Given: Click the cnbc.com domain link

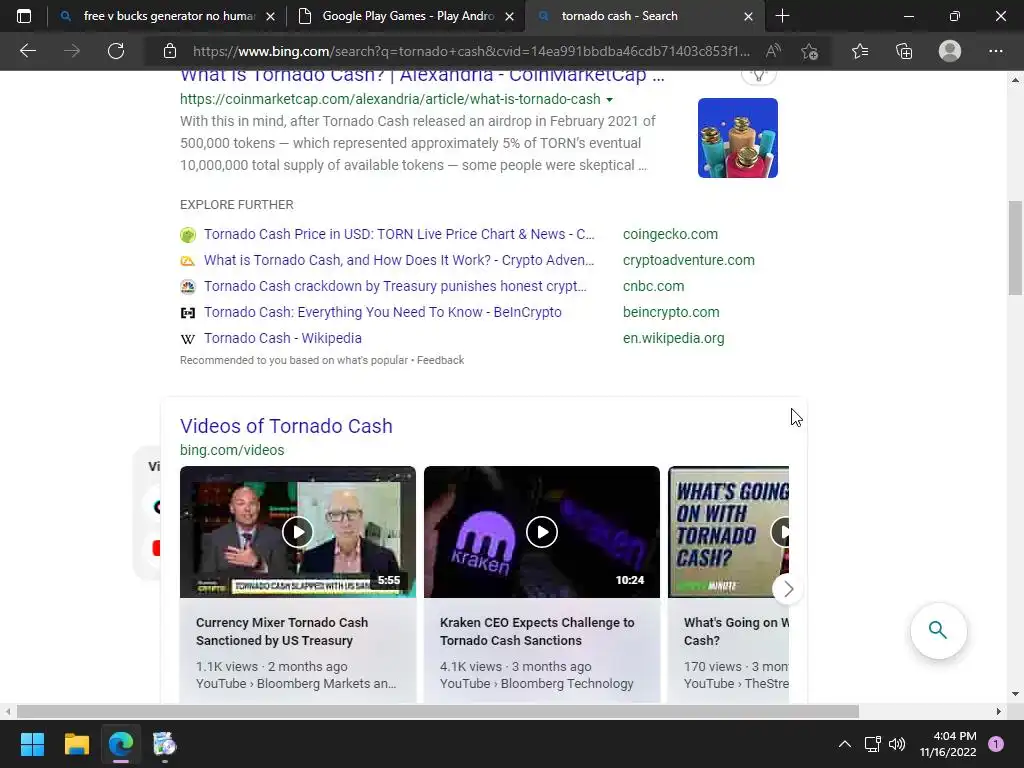Looking at the screenshot, I should (x=654, y=286).
